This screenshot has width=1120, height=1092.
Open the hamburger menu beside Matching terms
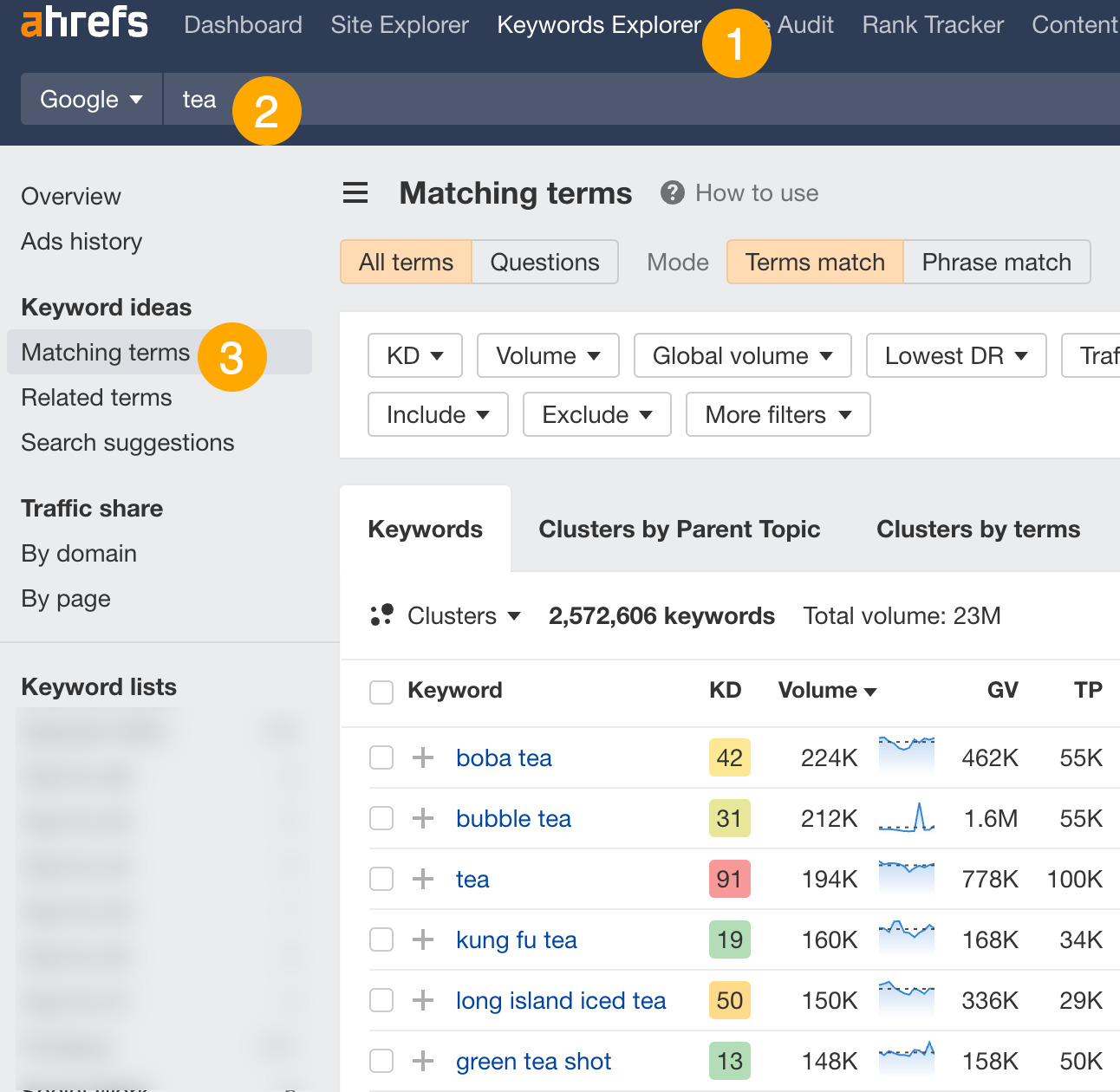pos(355,192)
